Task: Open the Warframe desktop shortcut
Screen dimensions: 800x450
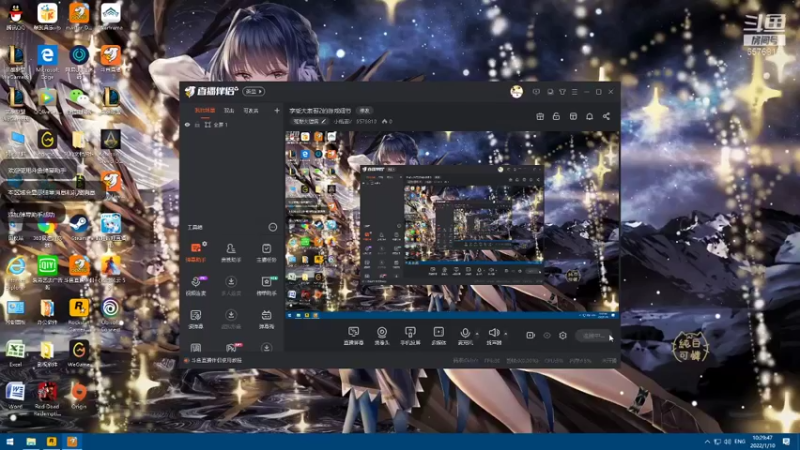Action: pyautogui.click(x=111, y=17)
